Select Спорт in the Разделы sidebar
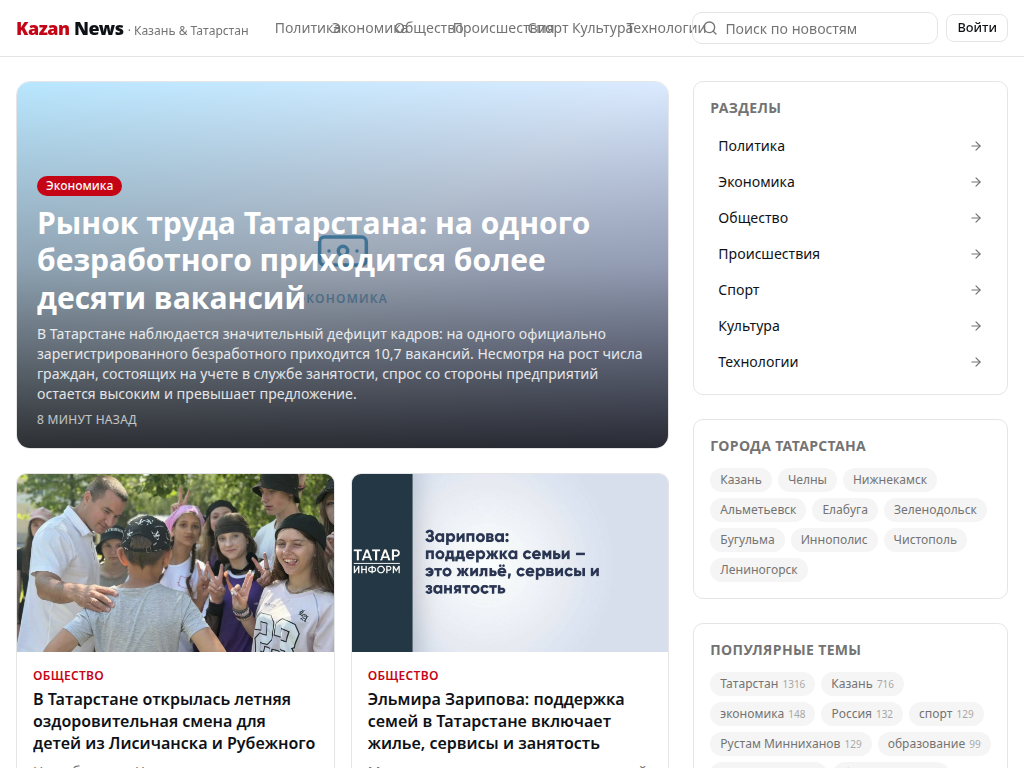1024x768 pixels. tap(850, 289)
